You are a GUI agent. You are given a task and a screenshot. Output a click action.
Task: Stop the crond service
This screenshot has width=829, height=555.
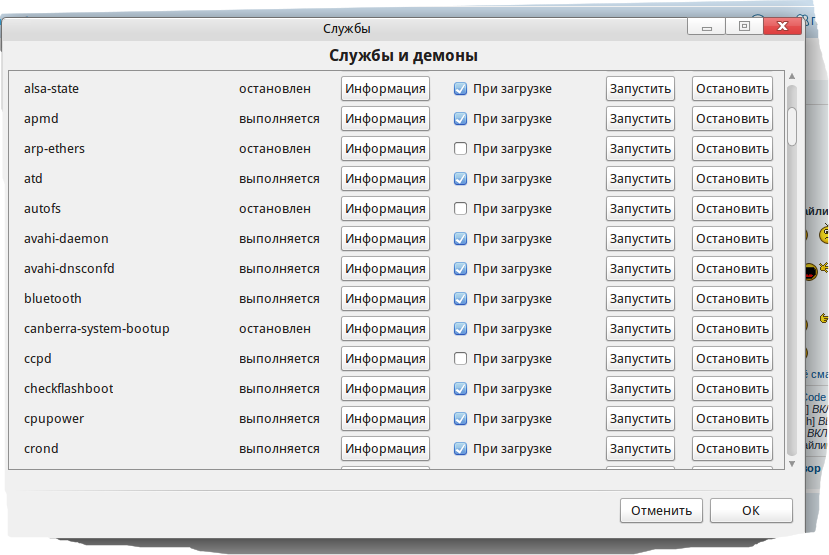(732, 449)
